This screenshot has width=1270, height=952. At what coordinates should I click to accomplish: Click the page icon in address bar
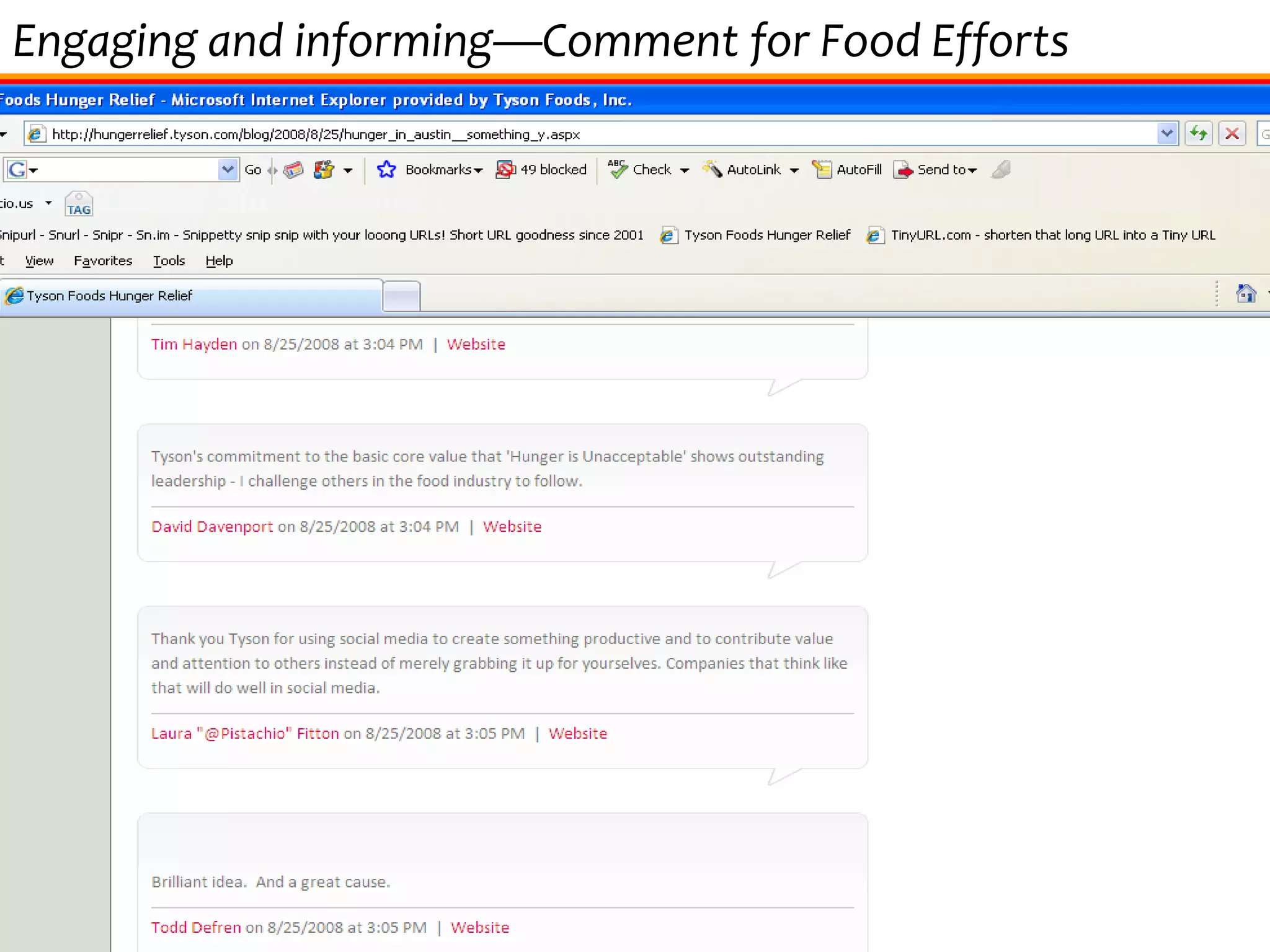[x=37, y=134]
